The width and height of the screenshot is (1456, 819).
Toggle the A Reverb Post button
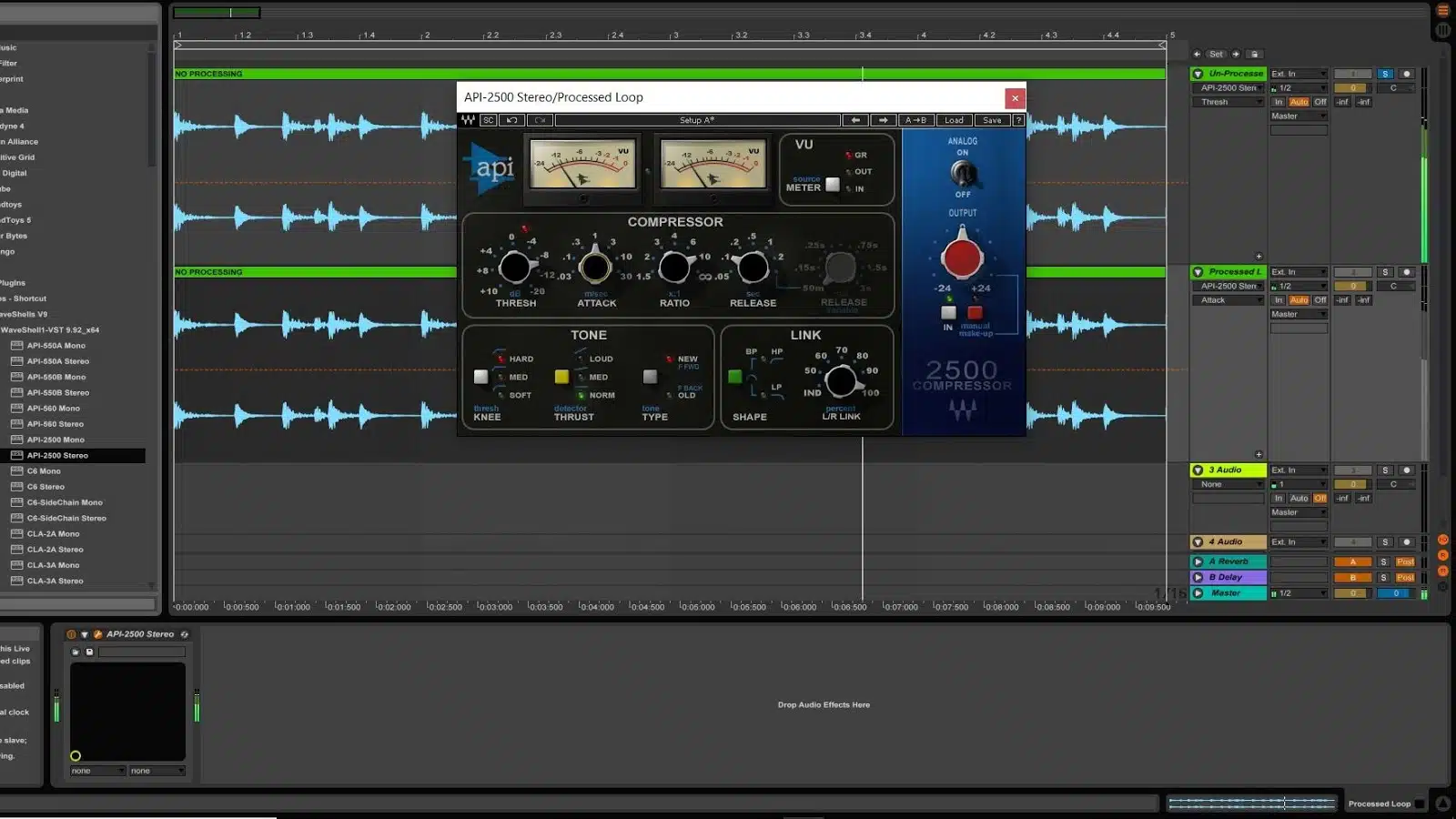1405,562
